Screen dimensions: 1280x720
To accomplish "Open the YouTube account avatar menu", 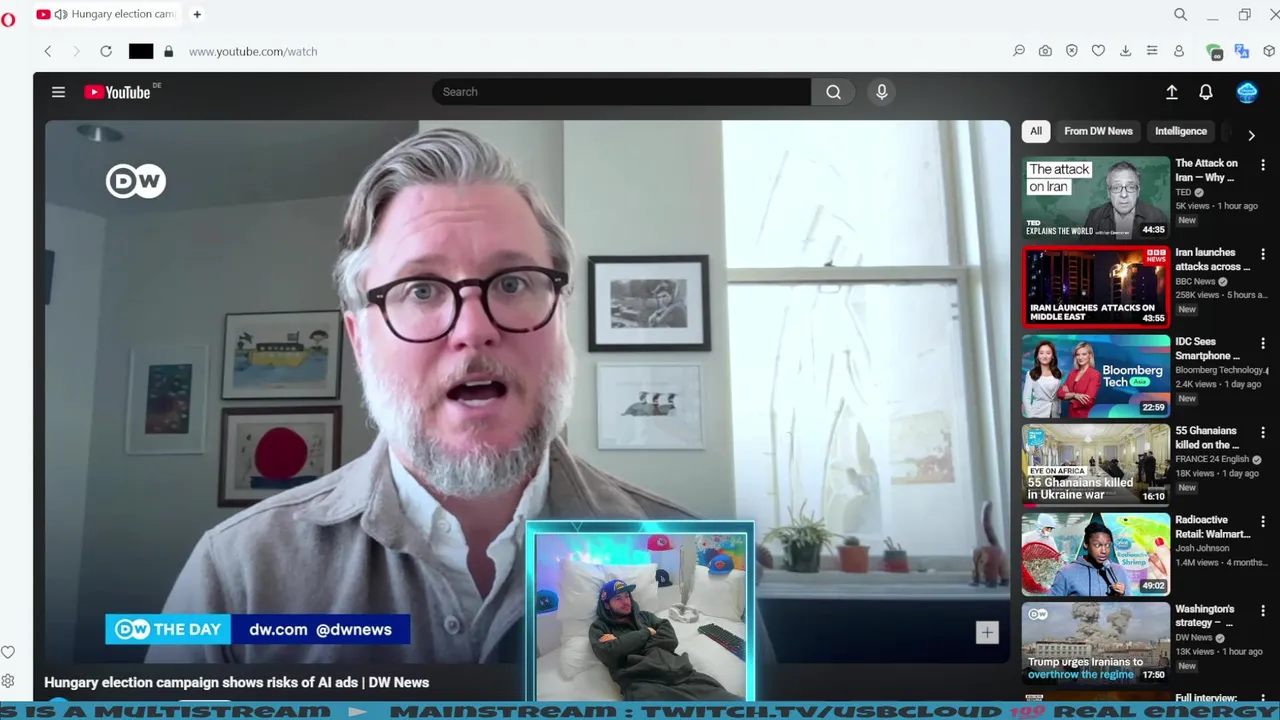I will (x=1247, y=92).
